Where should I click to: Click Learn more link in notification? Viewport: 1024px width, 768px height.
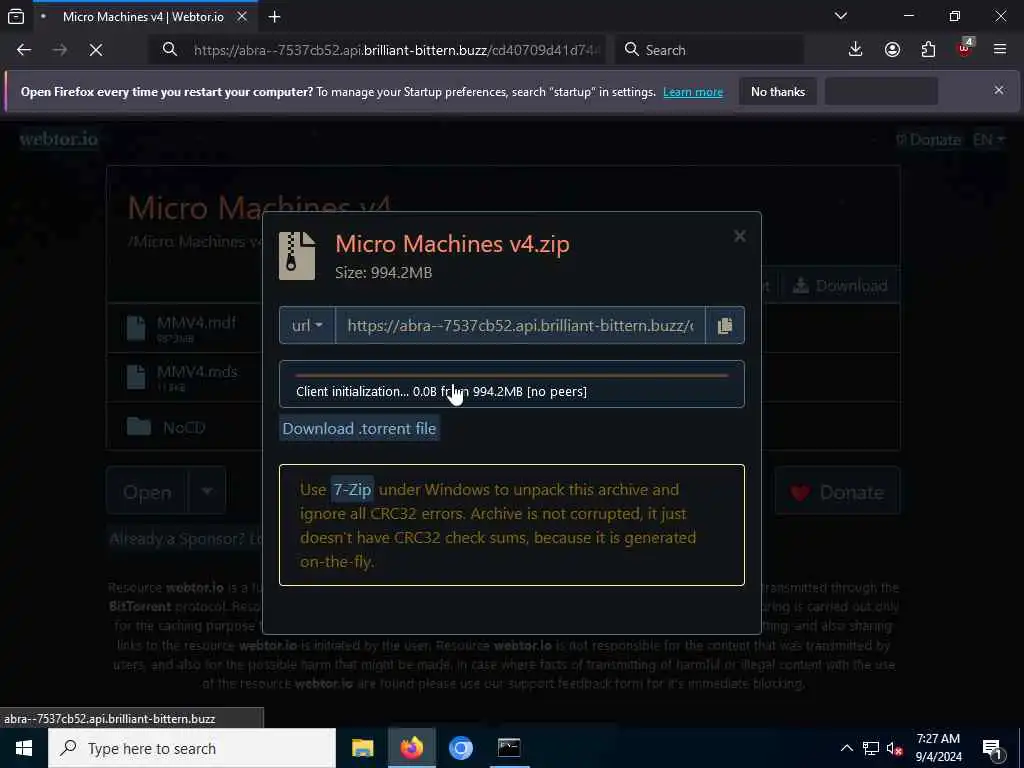[693, 92]
